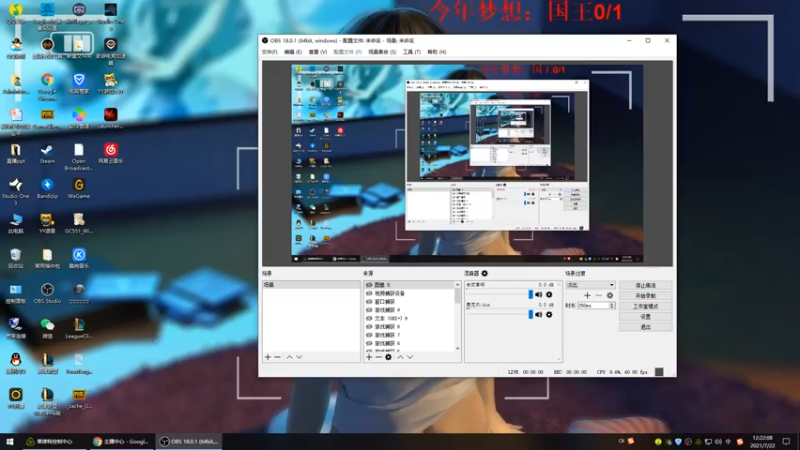800x450 pixels.
Task: Open the 场景集合(S) menu
Action: [x=382, y=52]
